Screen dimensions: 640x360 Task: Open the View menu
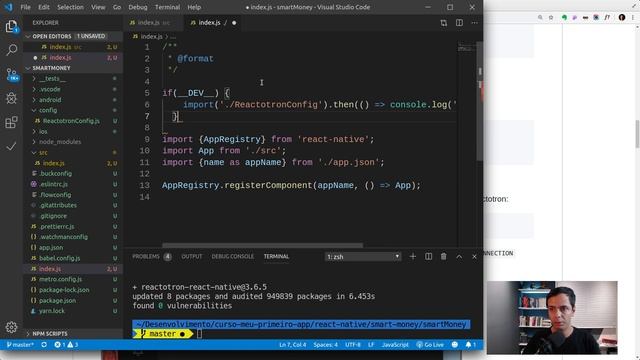[98, 7]
